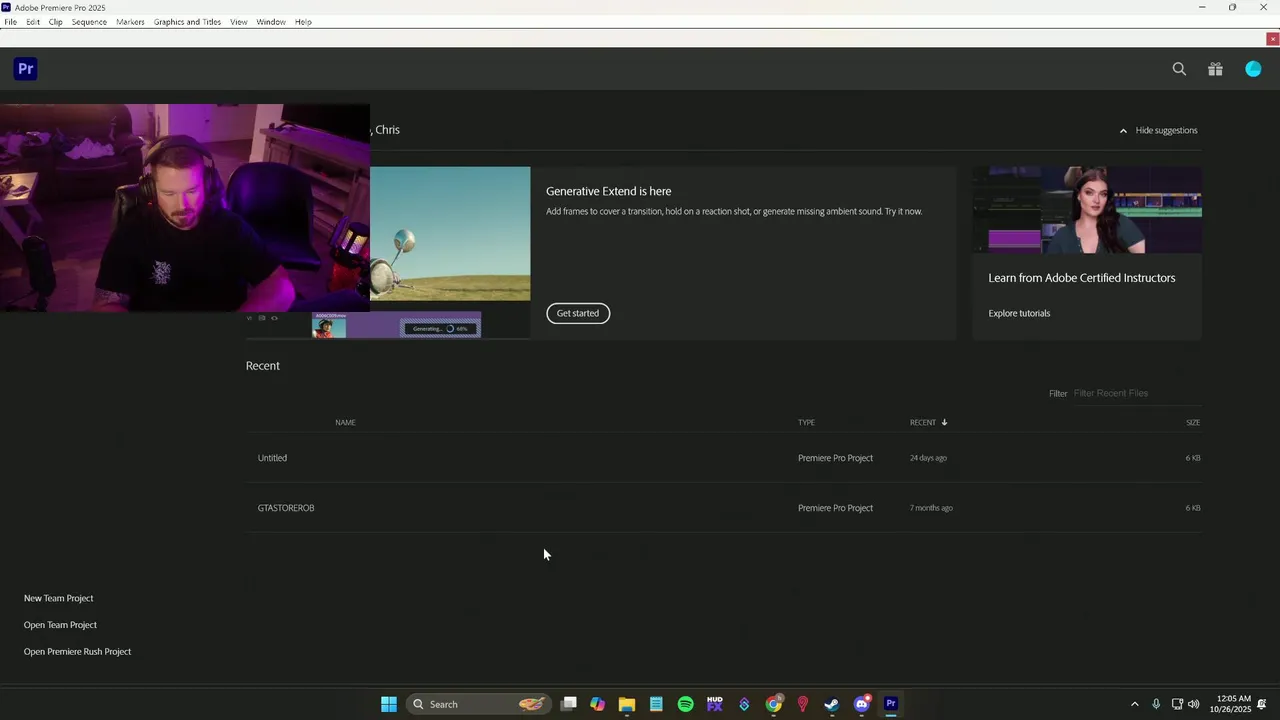The width and height of the screenshot is (1280, 720).
Task: Click the microphone system tray icon
Action: (1156, 704)
